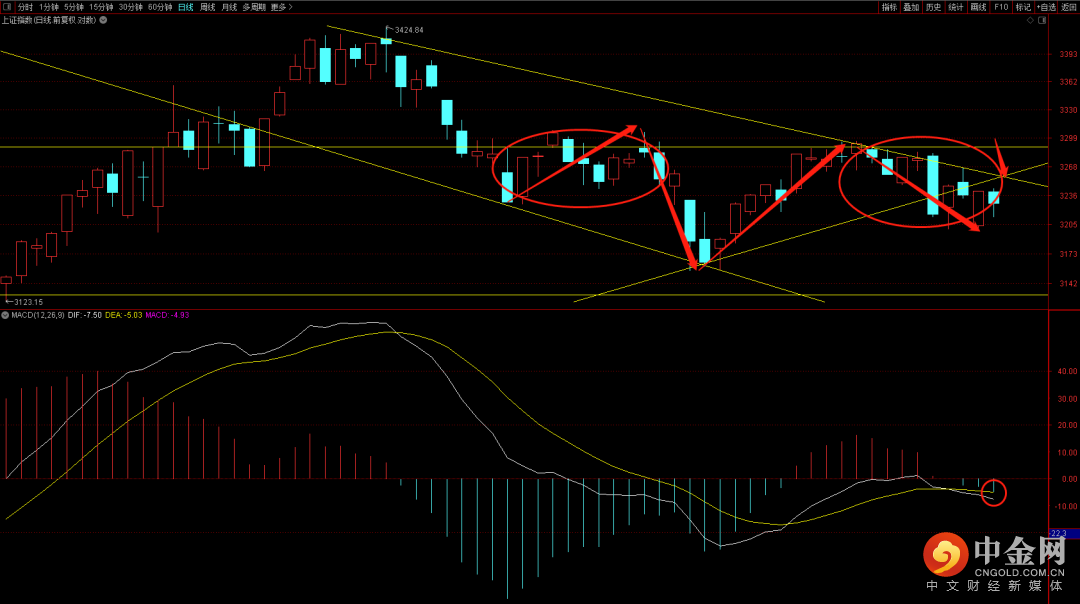Click the 叠加 overlay button
Image resolution: width=1080 pixels, height=604 pixels.
pyautogui.click(x=911, y=7)
